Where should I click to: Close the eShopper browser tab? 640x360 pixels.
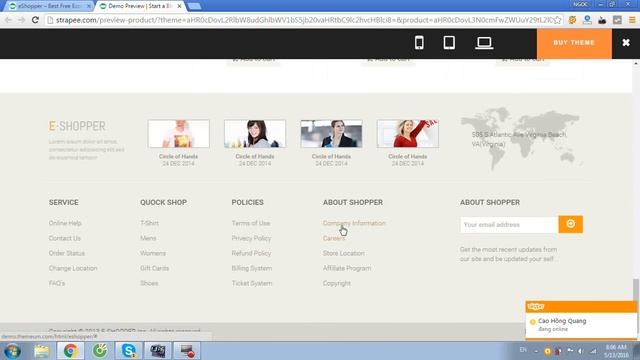[x=89, y=6]
